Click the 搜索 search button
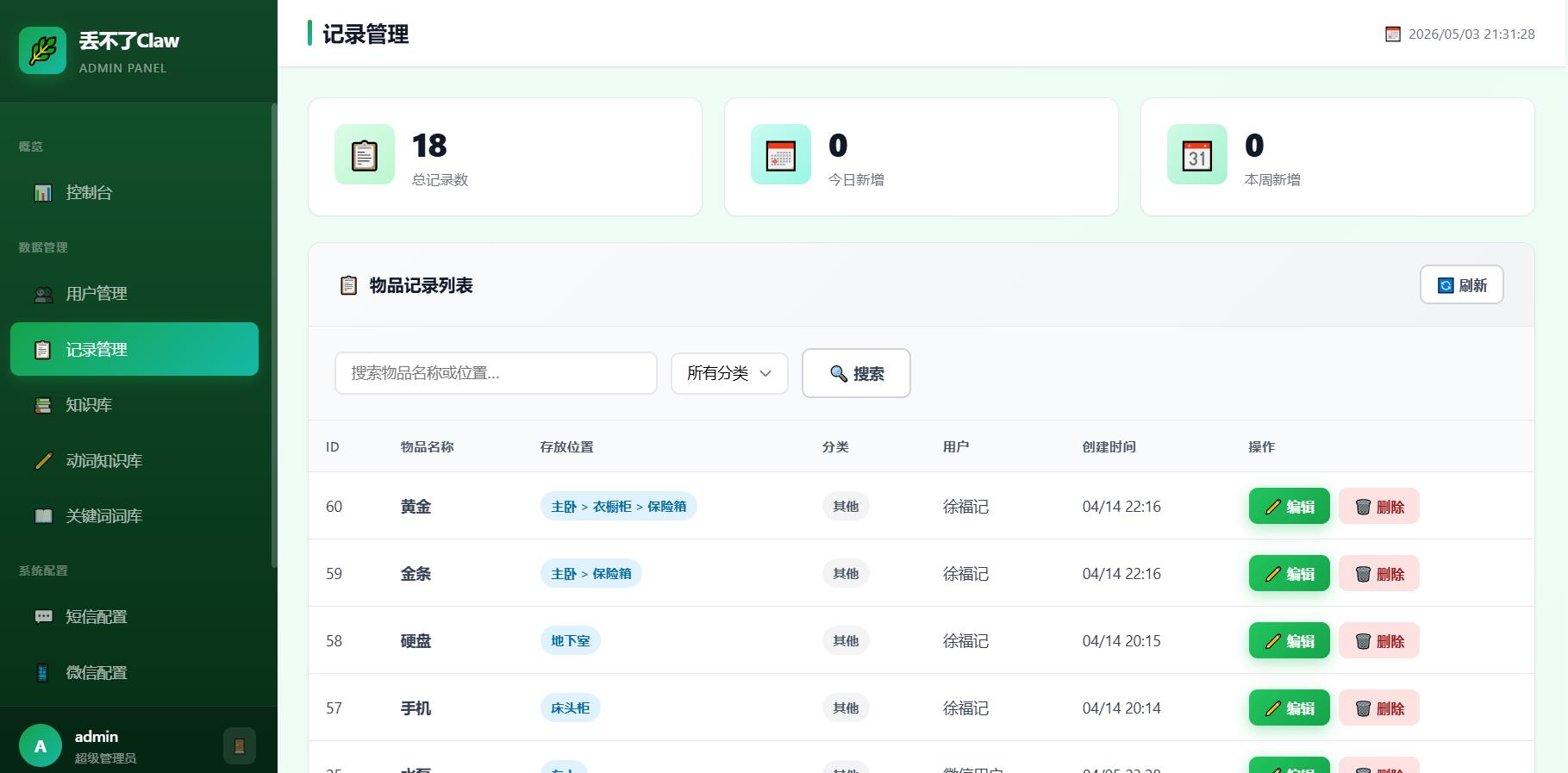Screen dimensions: 1568x773 pos(856,373)
